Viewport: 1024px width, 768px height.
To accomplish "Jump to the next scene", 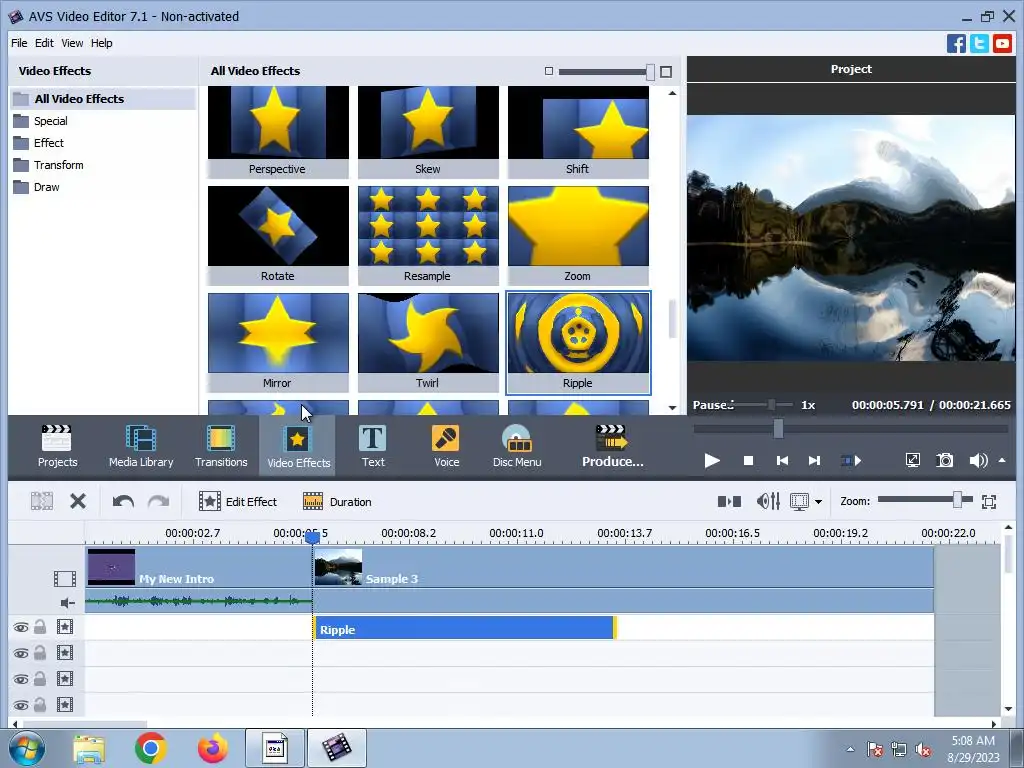I will pos(850,461).
